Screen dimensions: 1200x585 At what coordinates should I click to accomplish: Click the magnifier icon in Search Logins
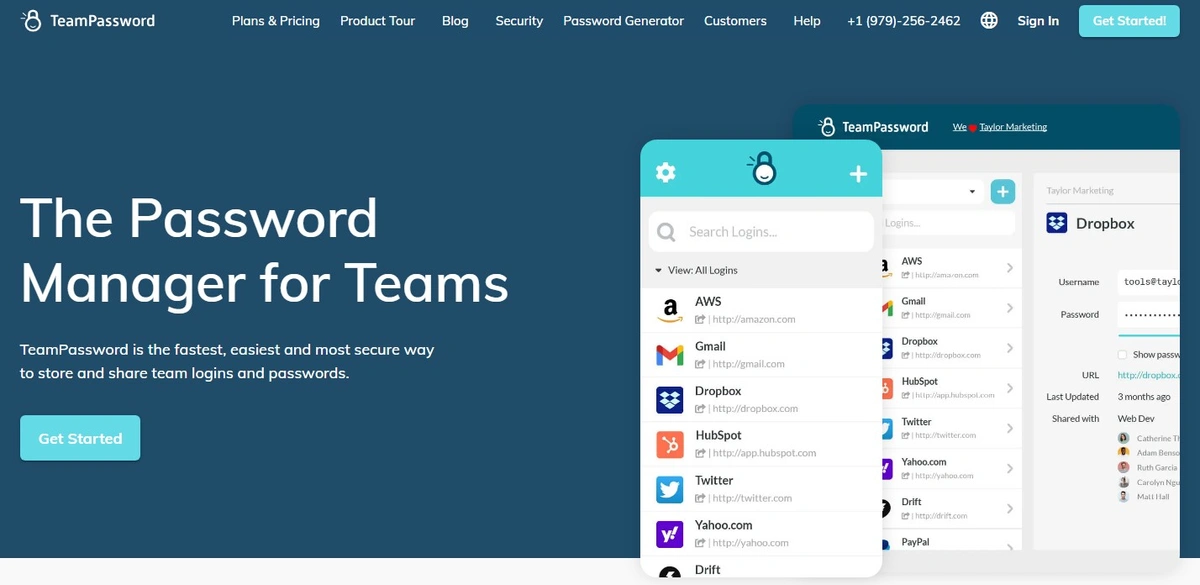pyautogui.click(x=666, y=232)
